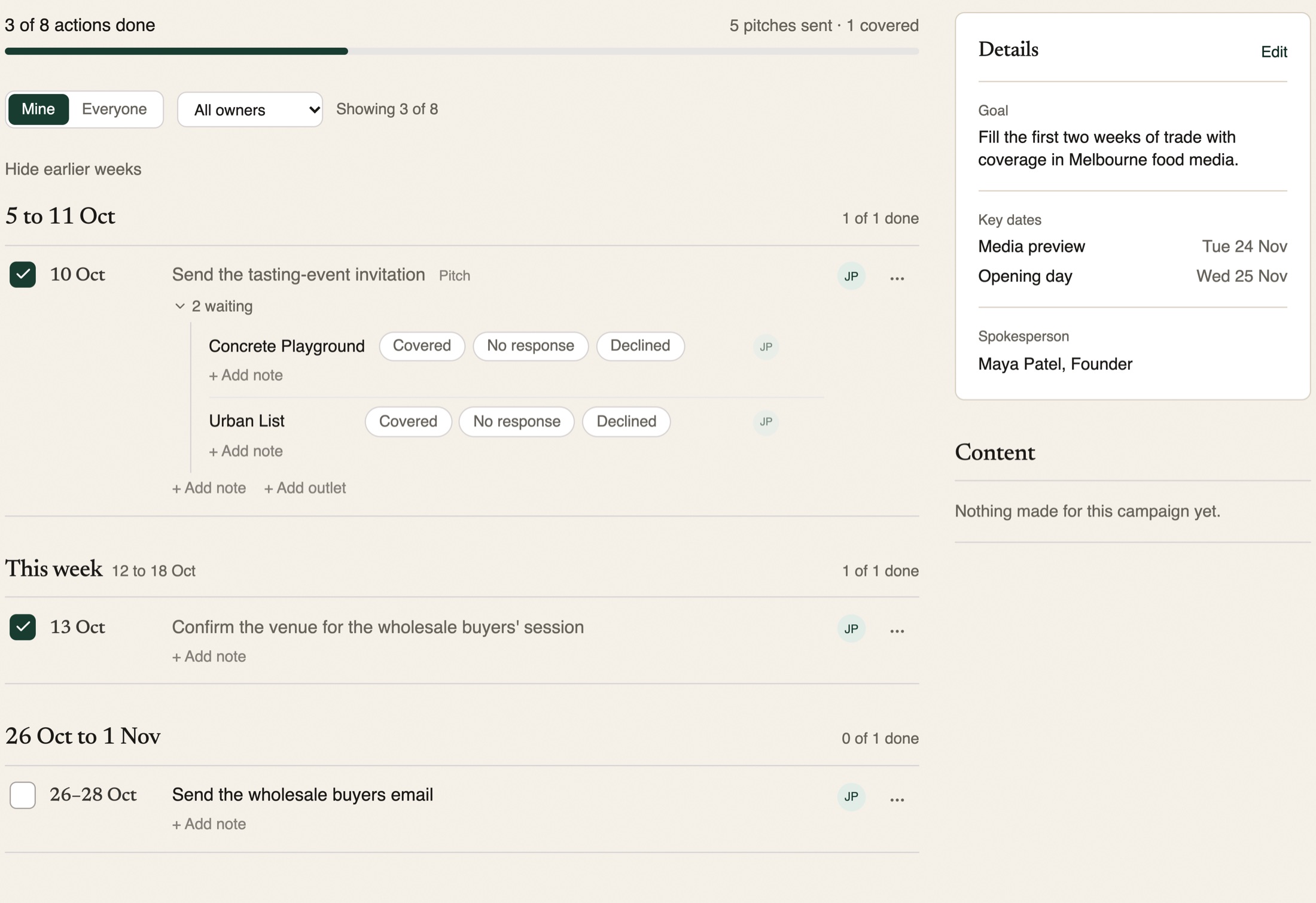Open more options for the venue confirmation action
Image resolution: width=1316 pixels, height=903 pixels.
pos(897,630)
